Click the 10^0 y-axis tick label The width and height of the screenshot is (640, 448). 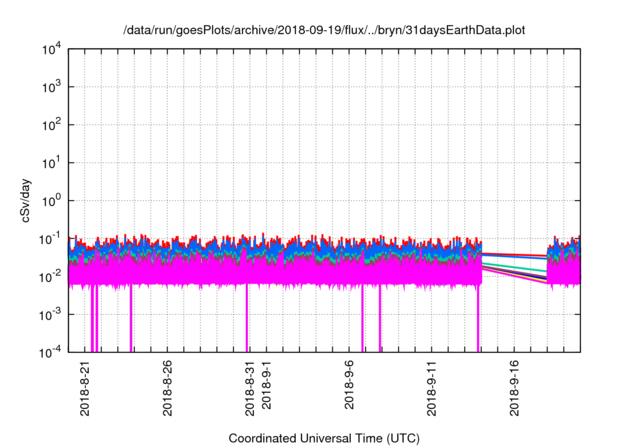tap(51, 201)
